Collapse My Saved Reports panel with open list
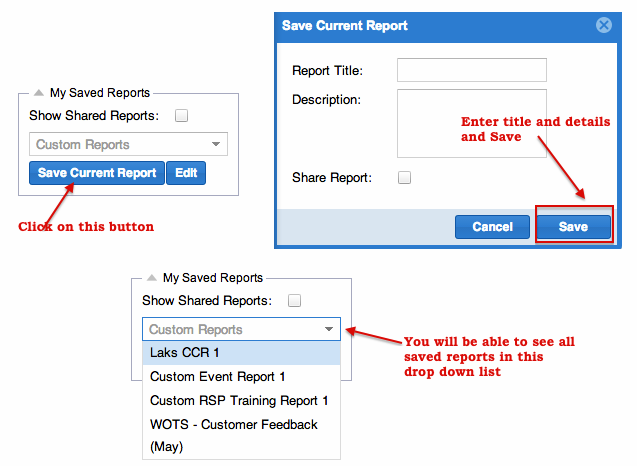Viewport: 637px width, 466px height. 152,278
